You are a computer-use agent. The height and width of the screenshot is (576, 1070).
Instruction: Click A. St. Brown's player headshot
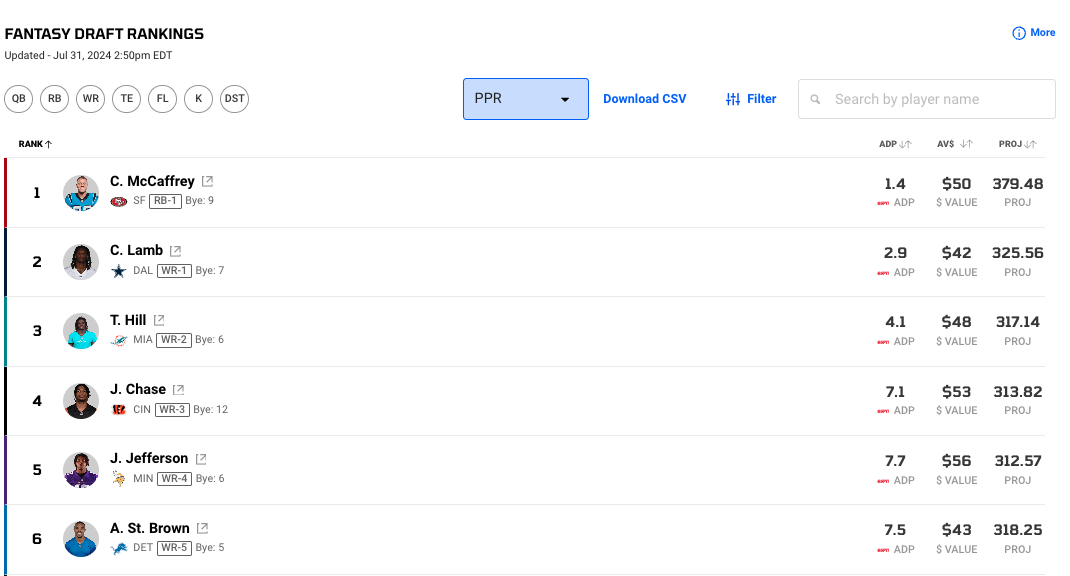point(81,539)
